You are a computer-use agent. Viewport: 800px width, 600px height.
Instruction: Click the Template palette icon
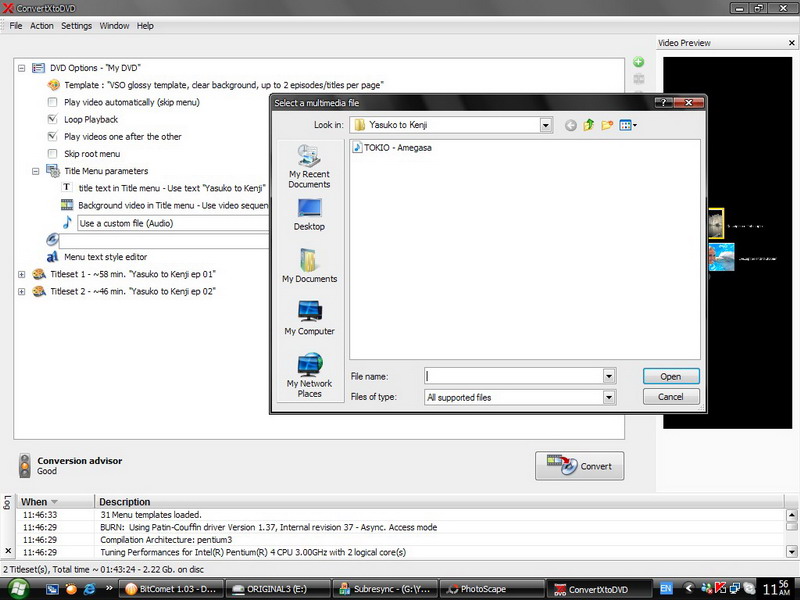(53, 85)
